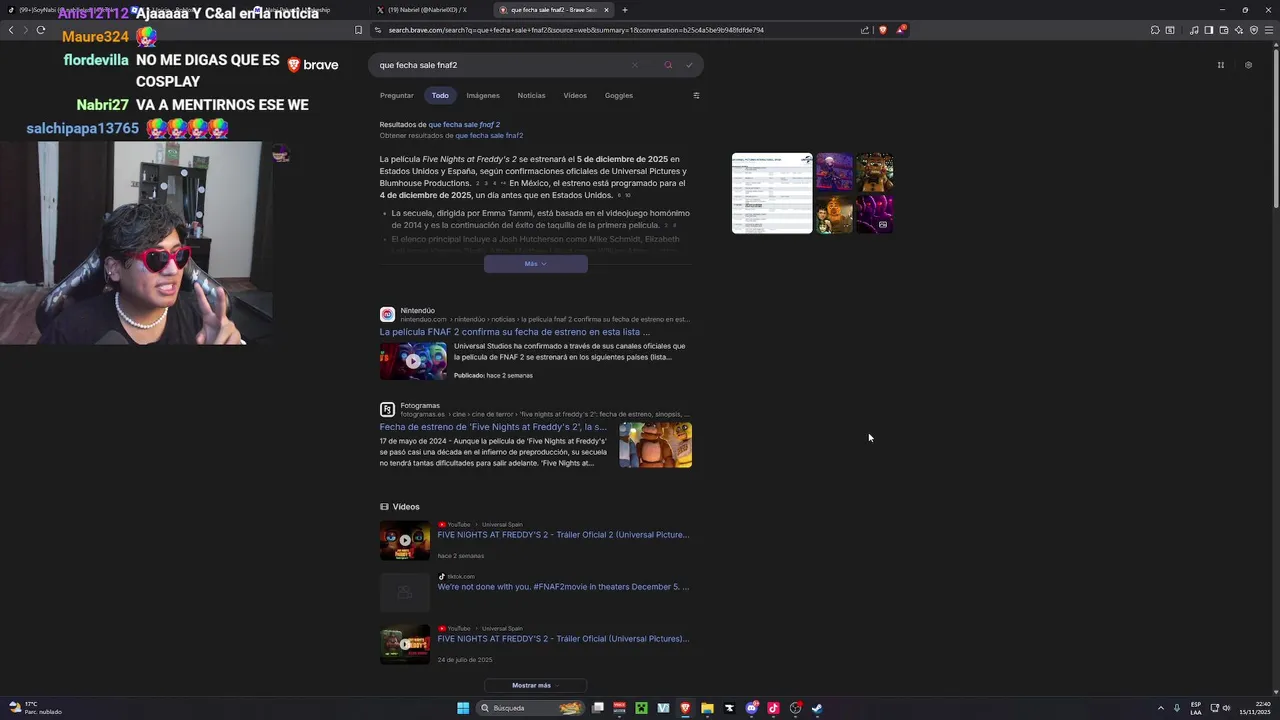Open Brave Shields lion icon

(x=883, y=30)
